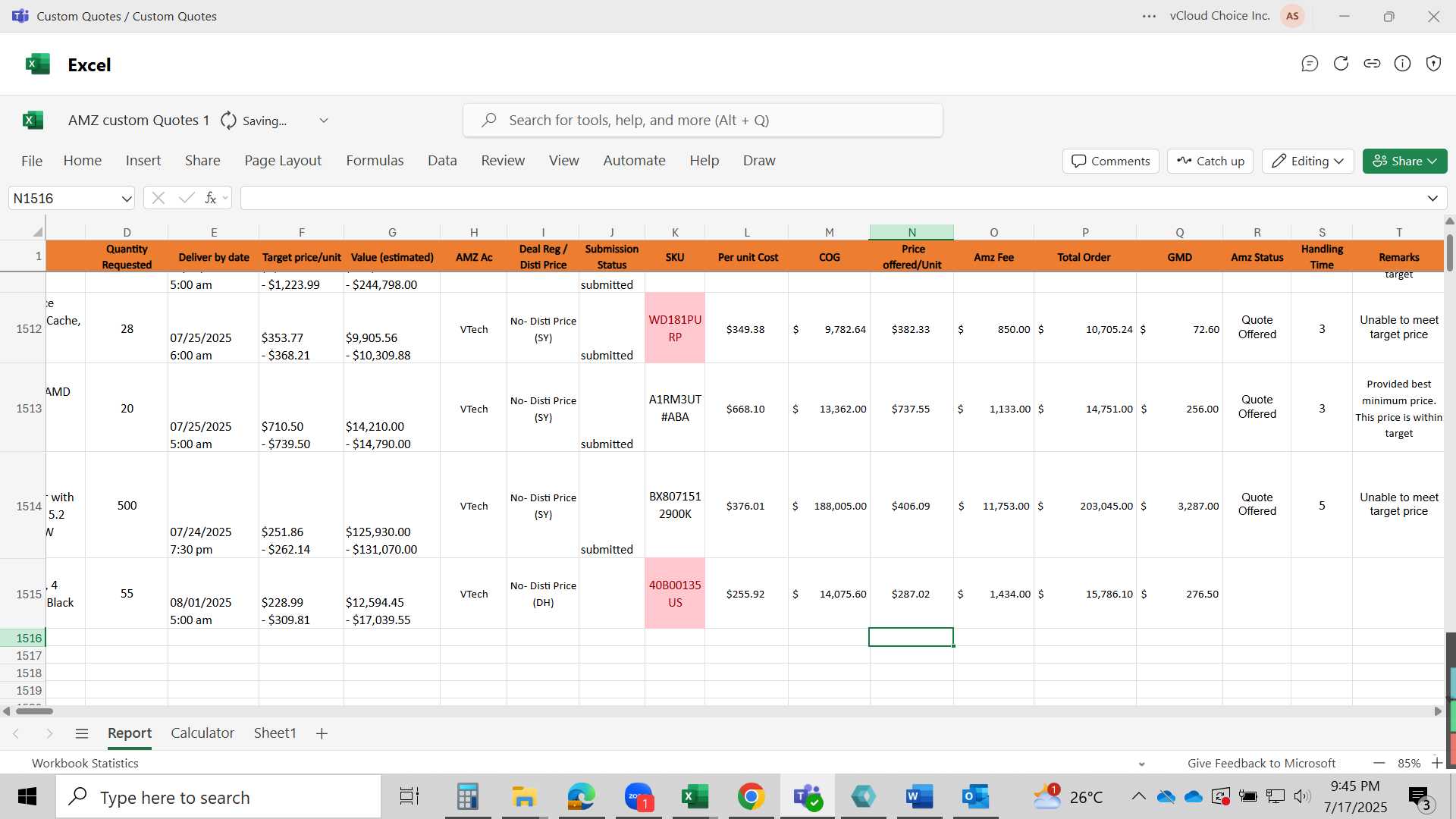Open Teams more options ellipsis

point(1150,16)
